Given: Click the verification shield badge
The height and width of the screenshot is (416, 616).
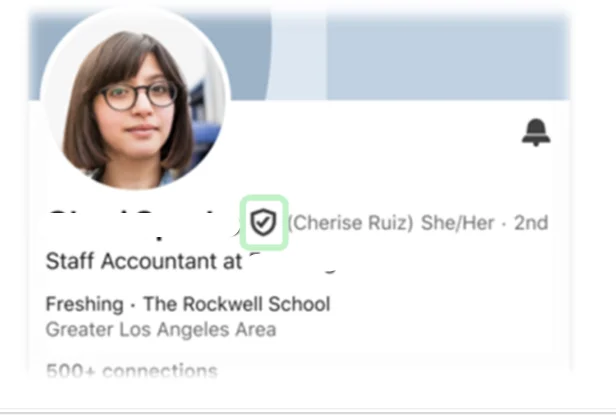Looking at the screenshot, I should point(264,222).
